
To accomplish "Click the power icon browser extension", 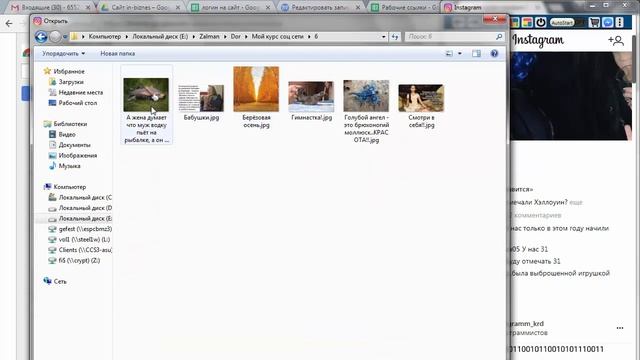I will point(540,22).
